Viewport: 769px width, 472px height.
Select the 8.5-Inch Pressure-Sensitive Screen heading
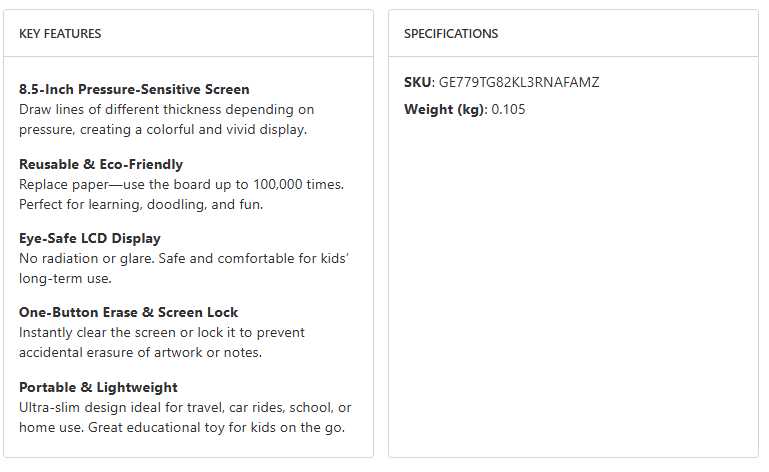click(134, 90)
